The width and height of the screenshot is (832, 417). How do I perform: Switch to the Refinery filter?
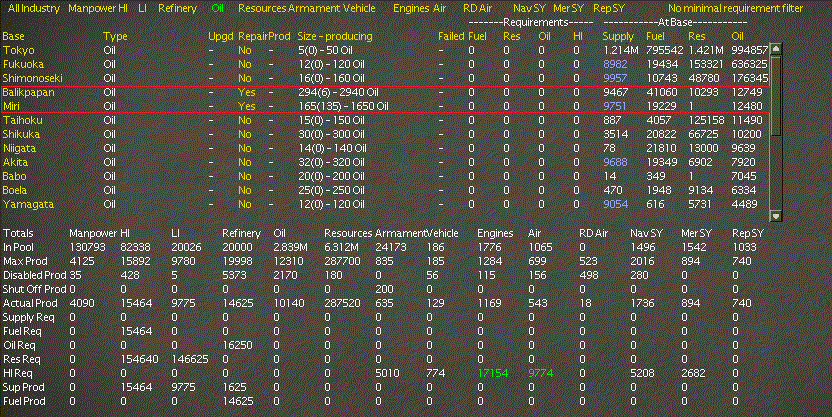[x=177, y=8]
